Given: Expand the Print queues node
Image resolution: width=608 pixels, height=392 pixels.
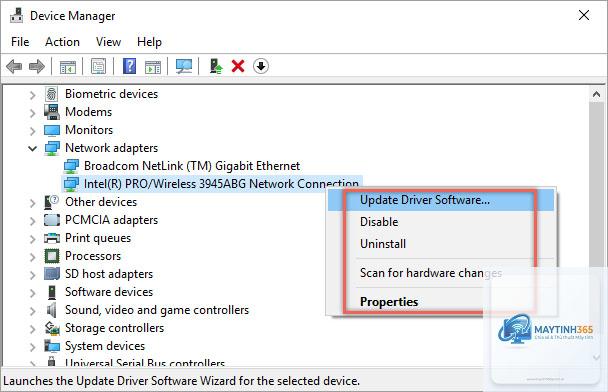Looking at the screenshot, I should pos(33,239).
